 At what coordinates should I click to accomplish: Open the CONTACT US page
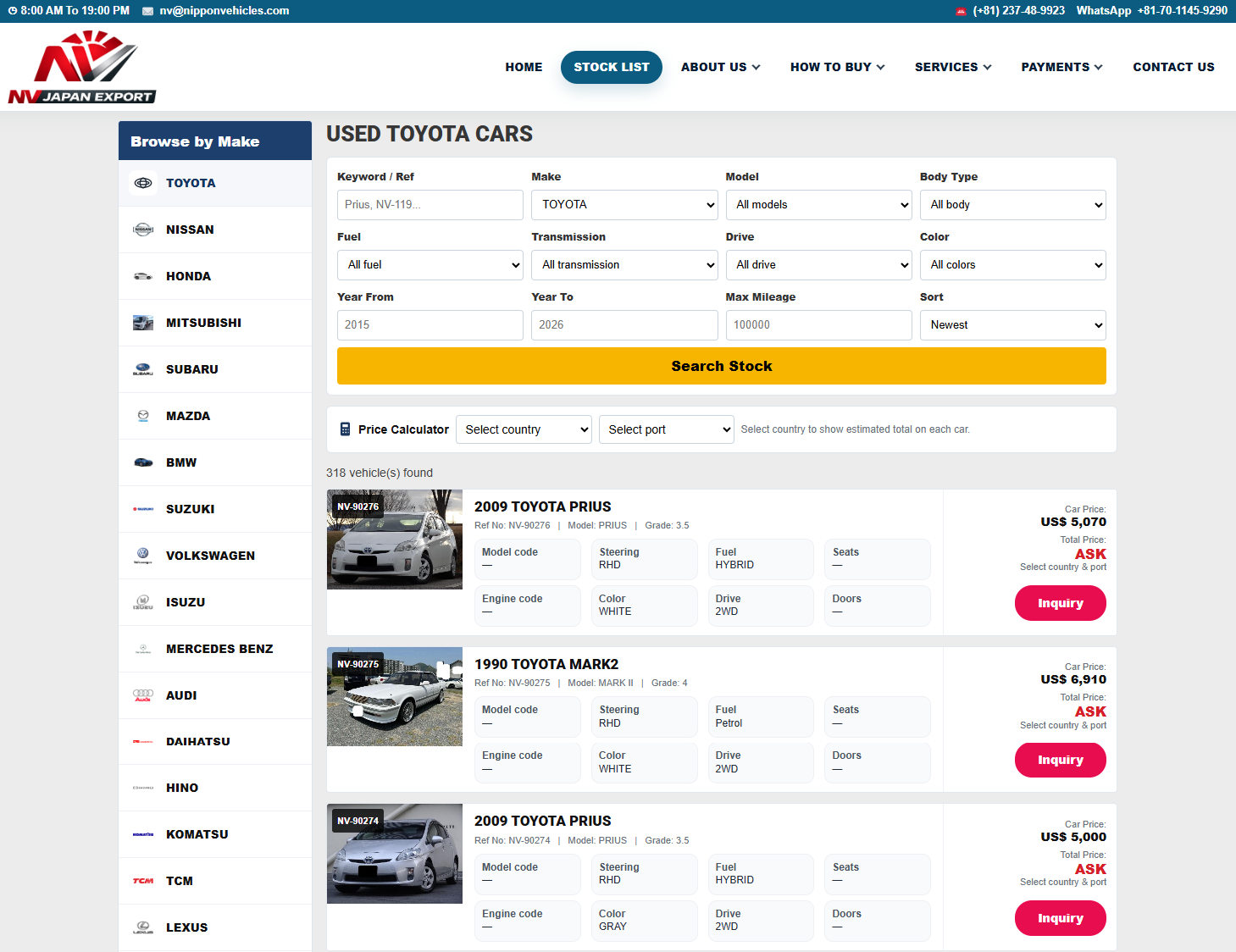1173,67
